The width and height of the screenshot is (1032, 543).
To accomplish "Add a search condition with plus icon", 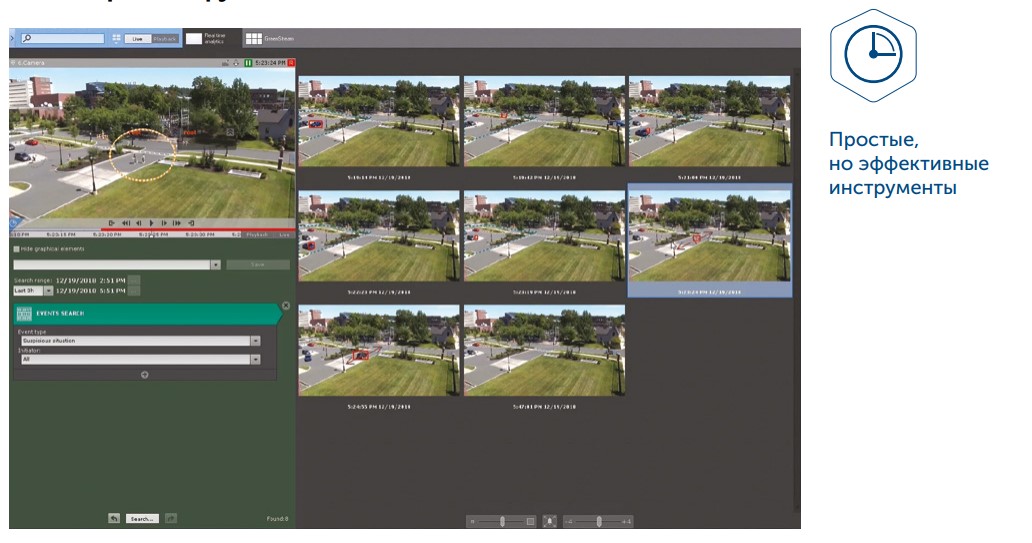I will 145,375.
